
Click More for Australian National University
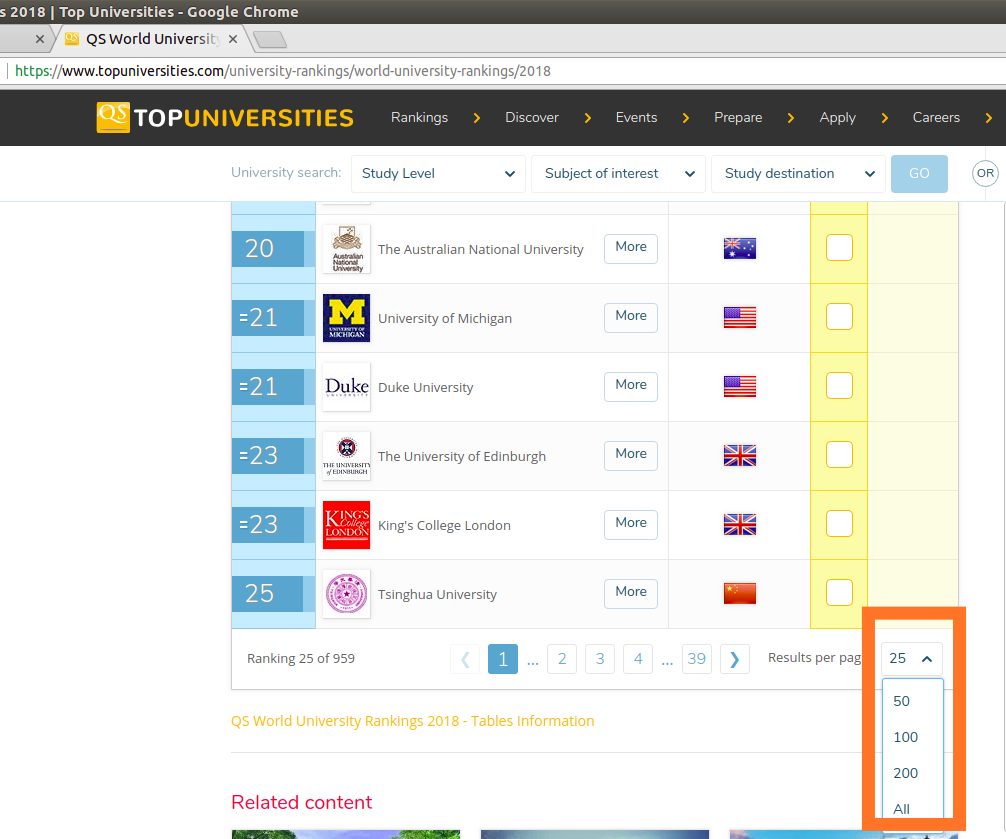(x=631, y=248)
